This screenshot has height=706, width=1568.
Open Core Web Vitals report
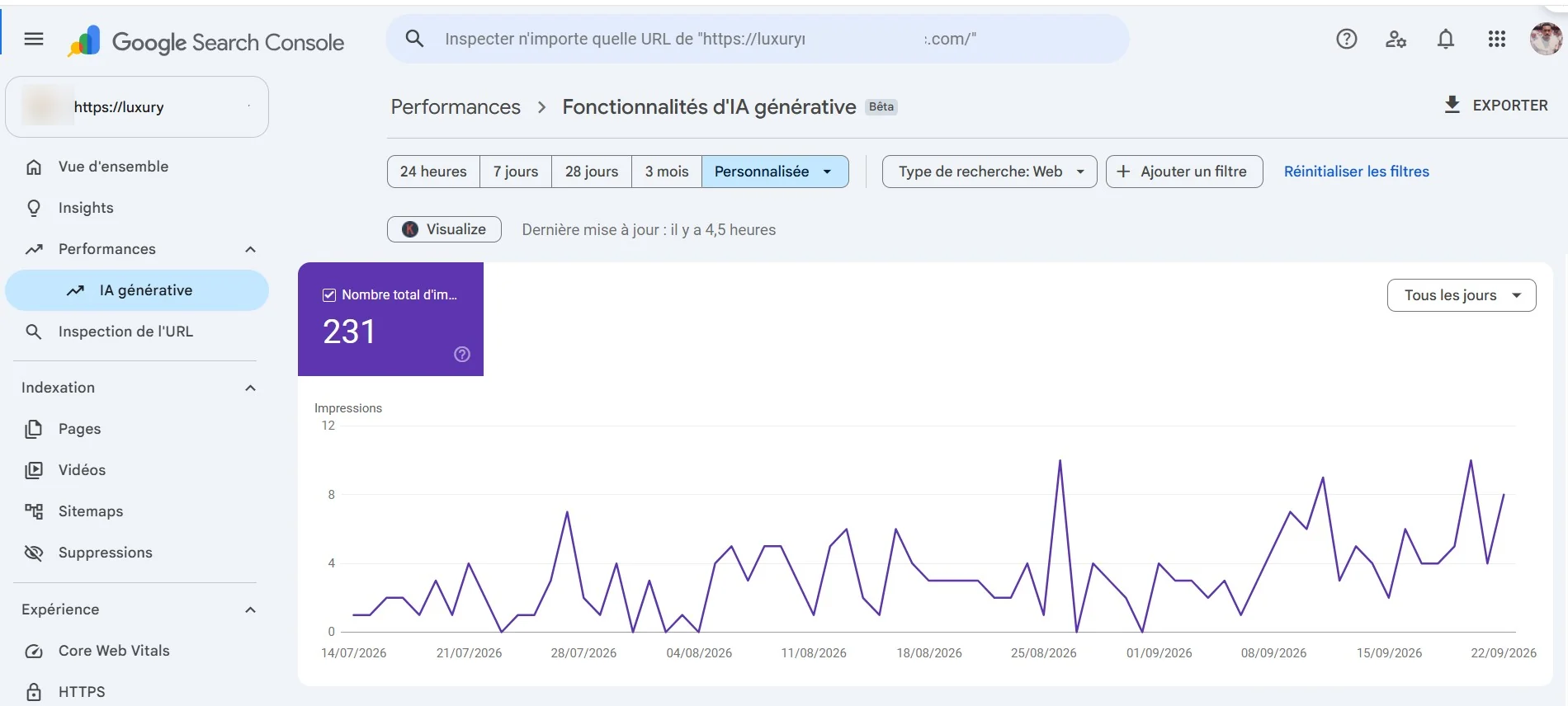point(137,651)
